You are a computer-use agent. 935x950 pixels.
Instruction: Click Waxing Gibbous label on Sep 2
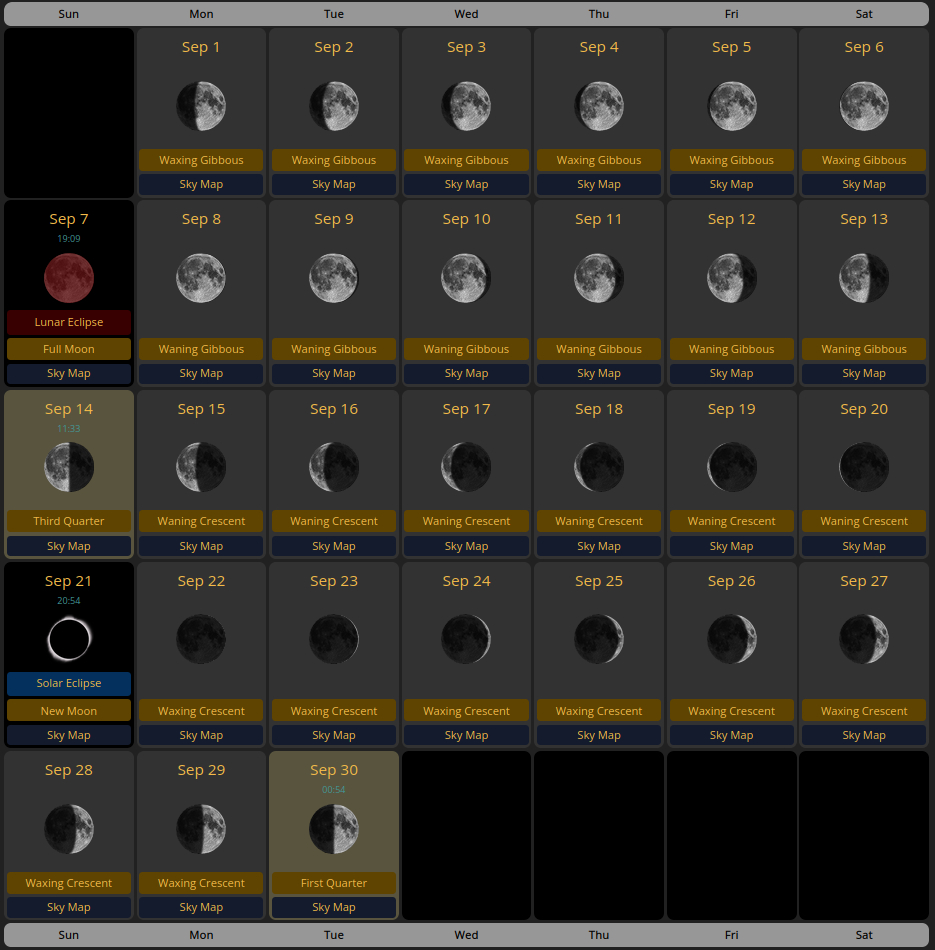coord(334,160)
